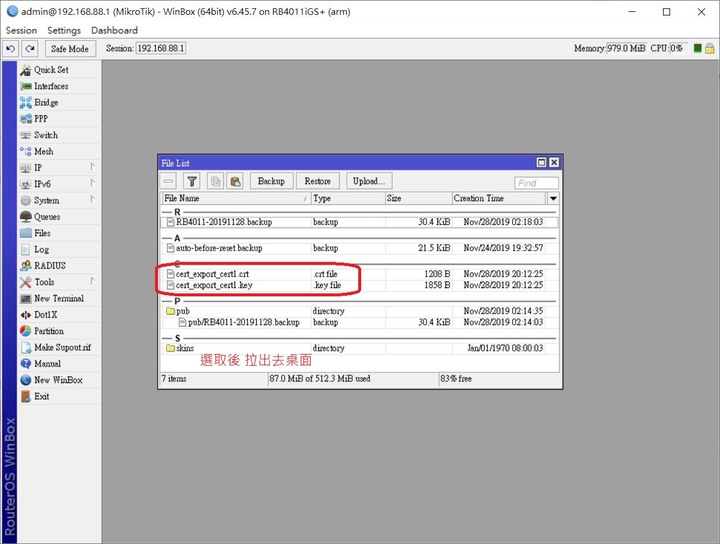Click the Find search field
The width and height of the screenshot is (720, 544).
point(536,183)
